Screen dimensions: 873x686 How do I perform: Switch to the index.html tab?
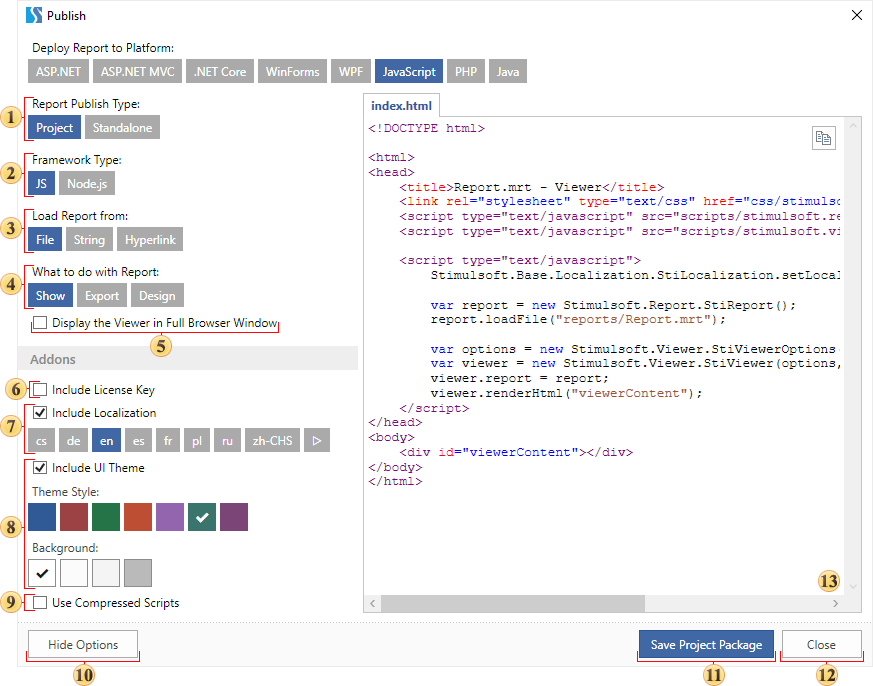click(x=400, y=106)
